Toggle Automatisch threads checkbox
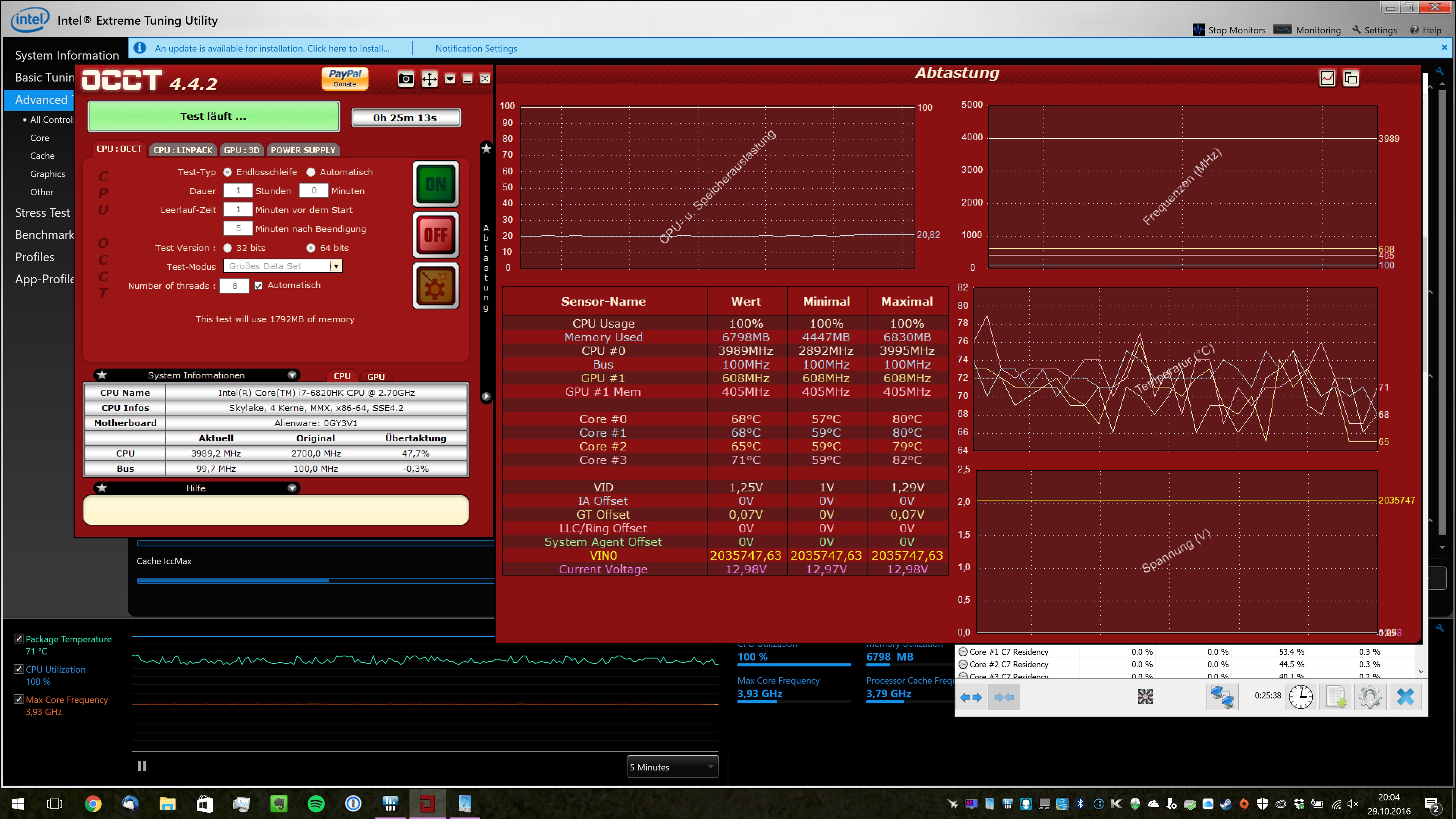This screenshot has height=819, width=1456. pos(258,286)
